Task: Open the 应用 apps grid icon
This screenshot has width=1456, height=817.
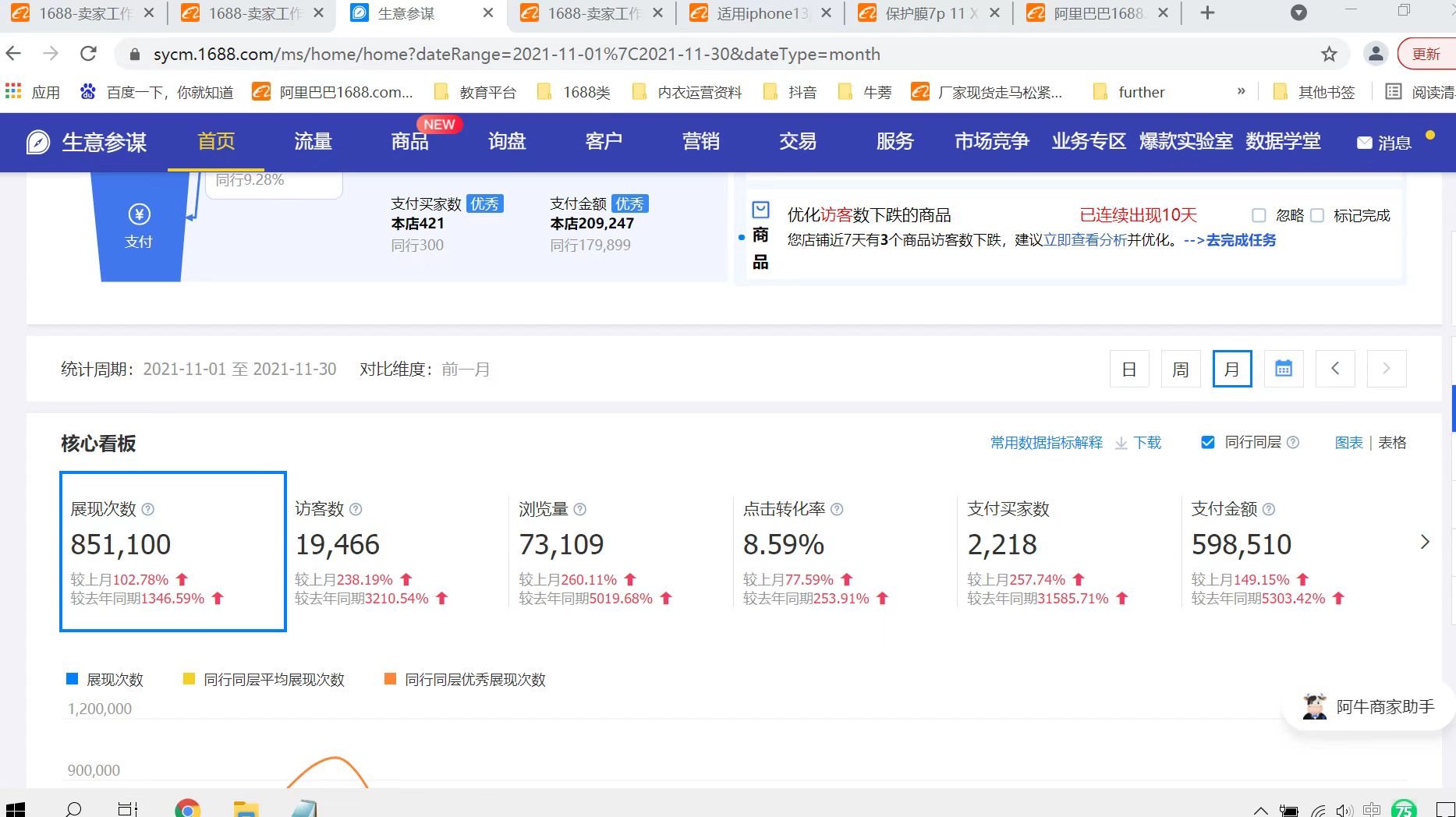Action: pyautogui.click(x=13, y=92)
